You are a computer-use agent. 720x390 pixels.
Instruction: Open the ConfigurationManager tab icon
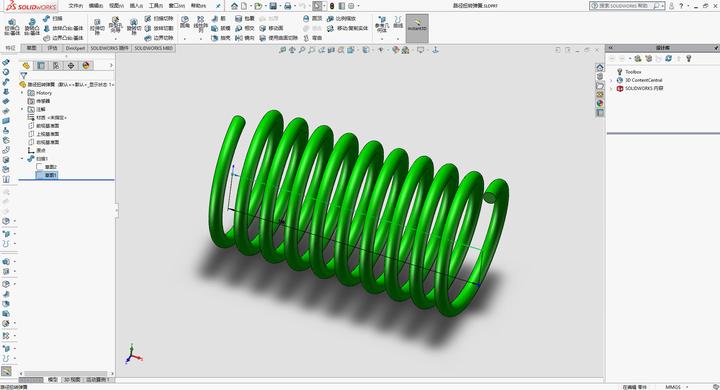(x=56, y=66)
